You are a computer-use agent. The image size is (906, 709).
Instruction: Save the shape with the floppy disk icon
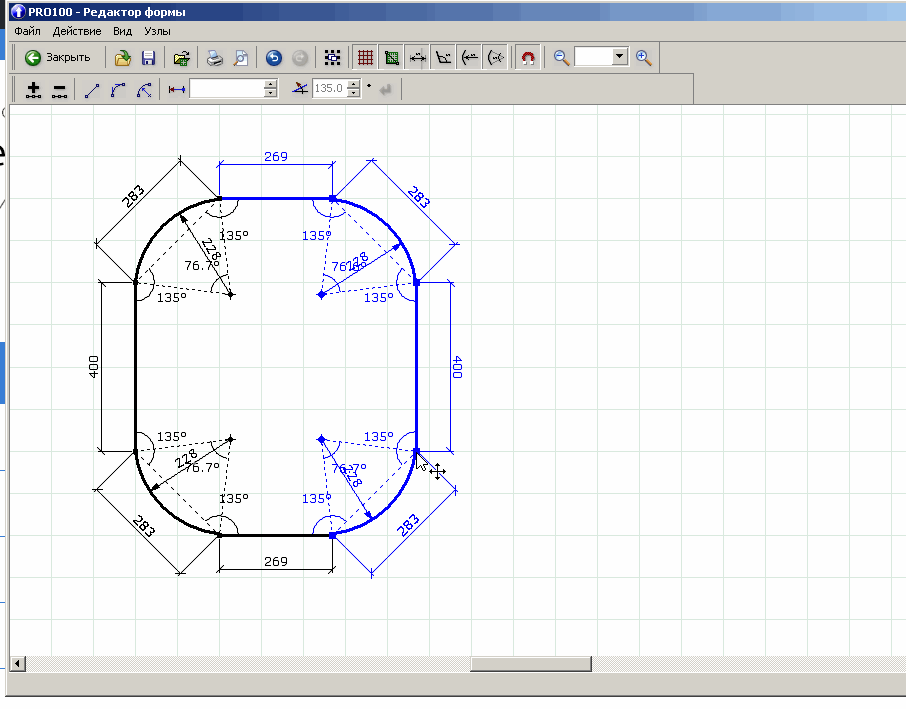pos(148,58)
